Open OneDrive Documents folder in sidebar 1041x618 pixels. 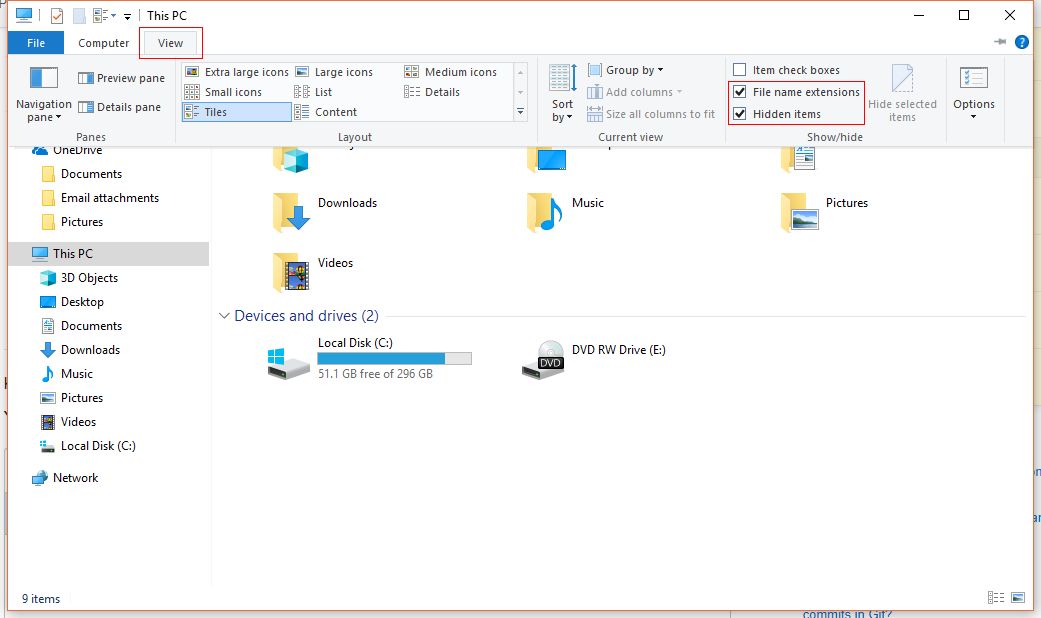coord(81,174)
